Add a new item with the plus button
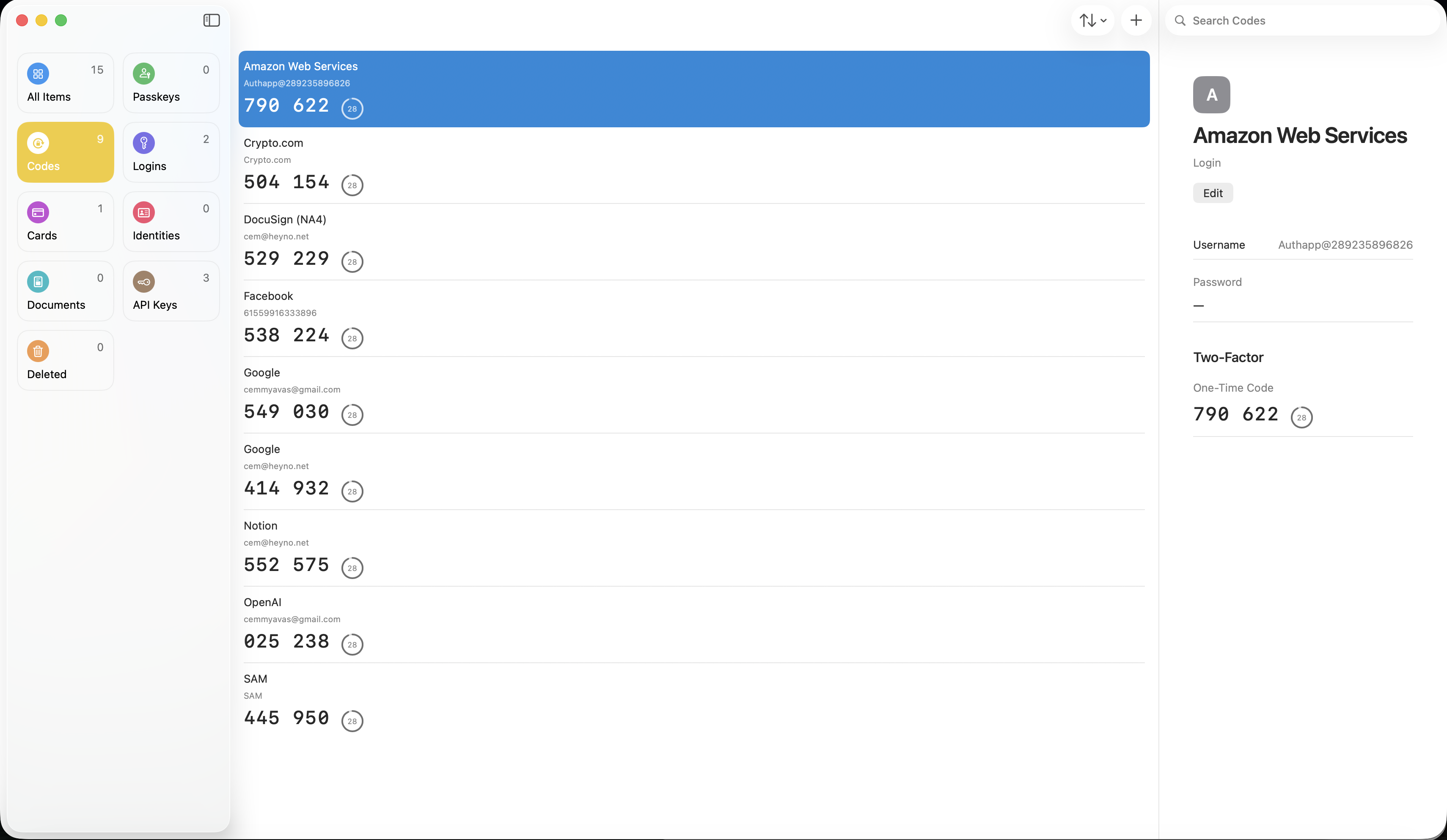Viewport: 1447px width, 840px height. coord(1136,21)
